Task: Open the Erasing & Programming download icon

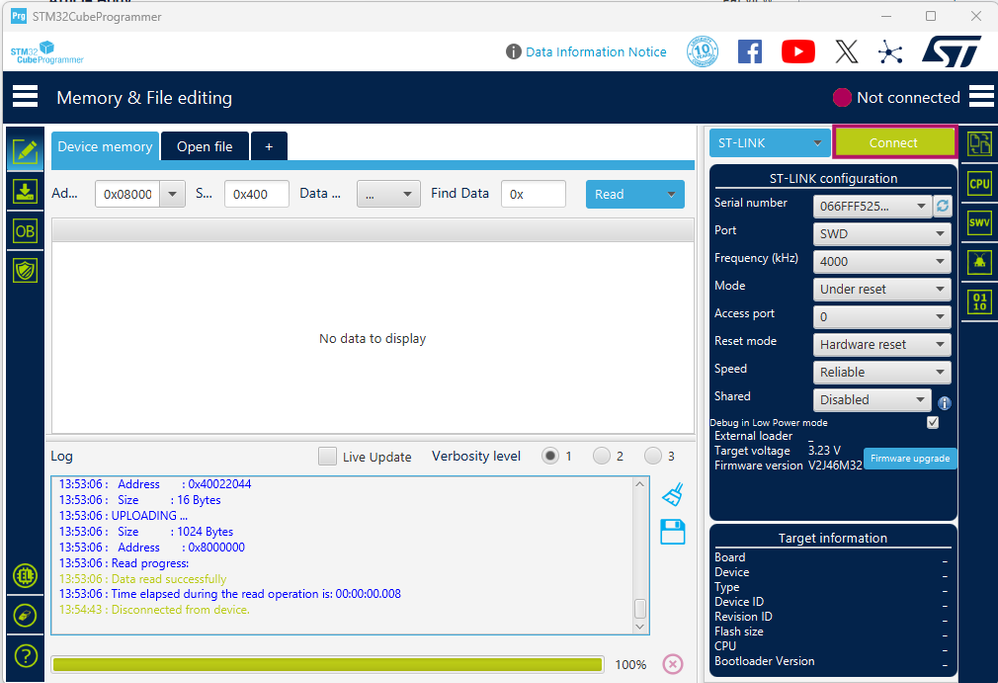Action: pos(25,192)
